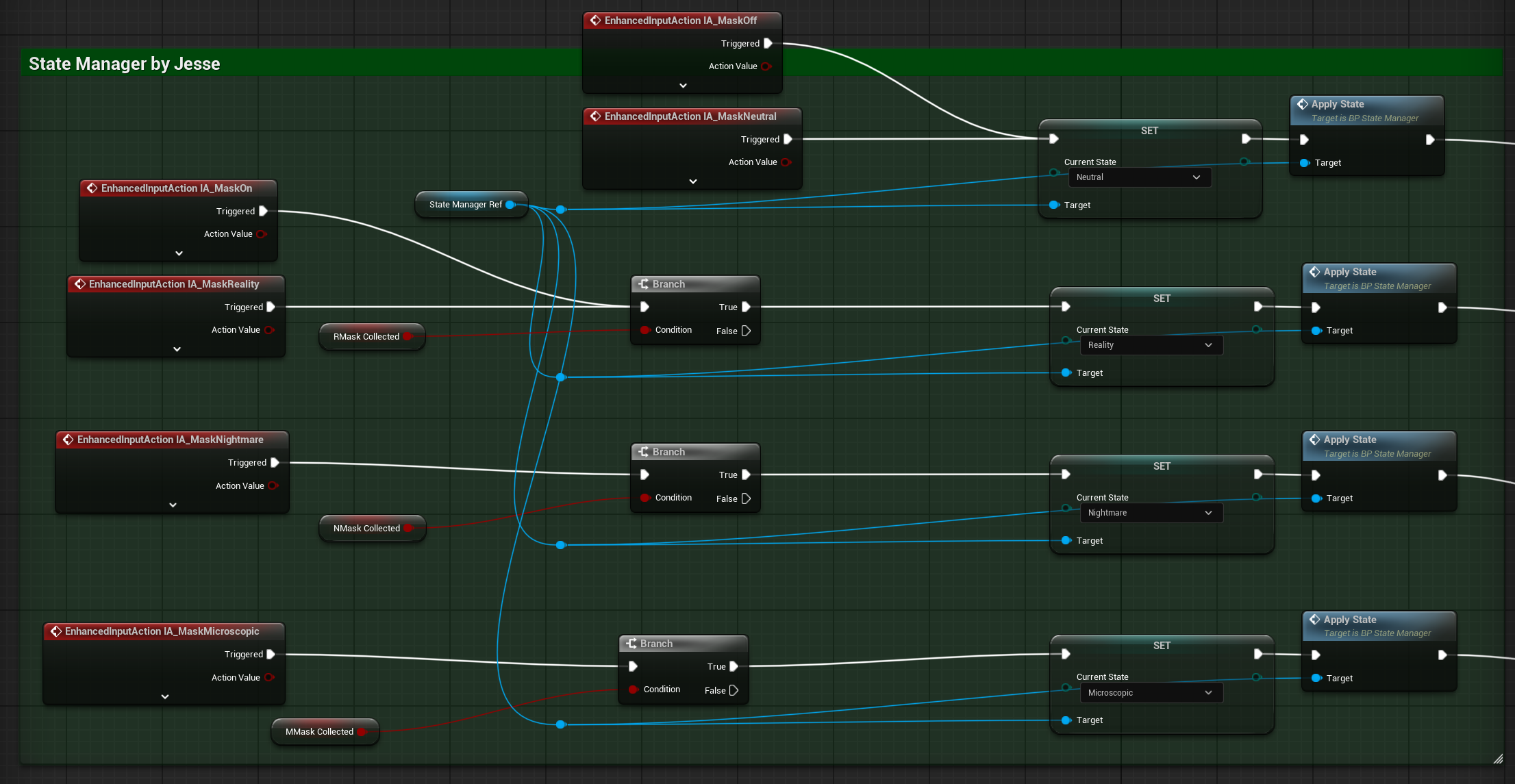The image size is (1515, 784).
Task: Click the Action Value pin on IA_MaskNeutral
Action: click(x=786, y=162)
